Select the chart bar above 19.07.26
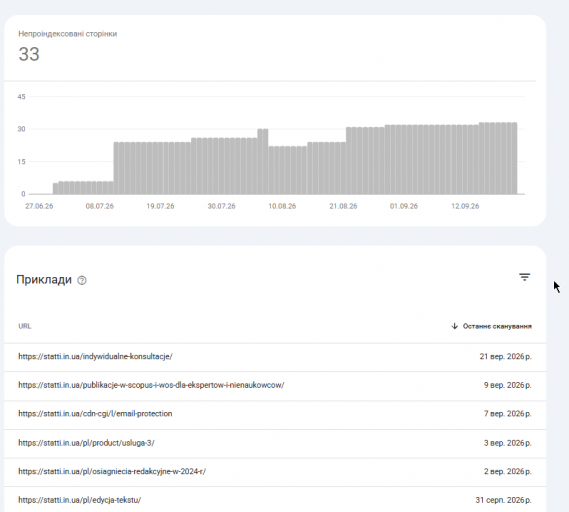 pyautogui.click(x=160, y=168)
